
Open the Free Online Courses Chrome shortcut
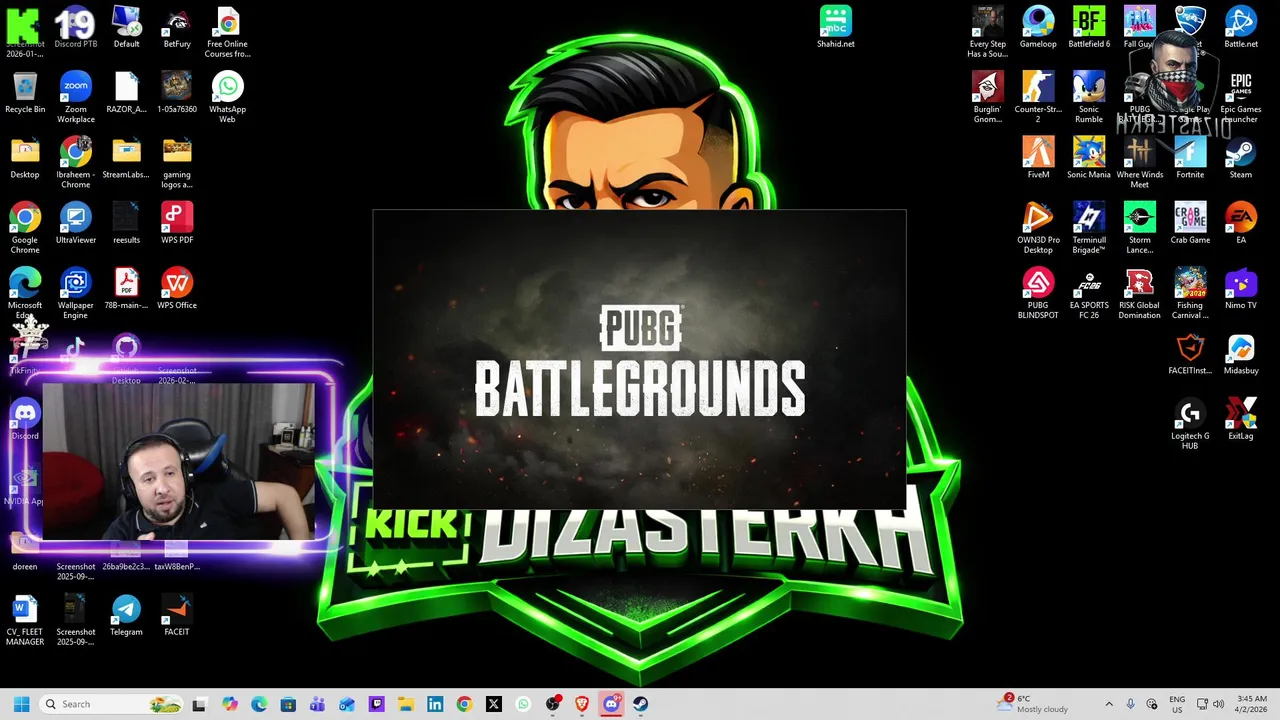tap(227, 33)
